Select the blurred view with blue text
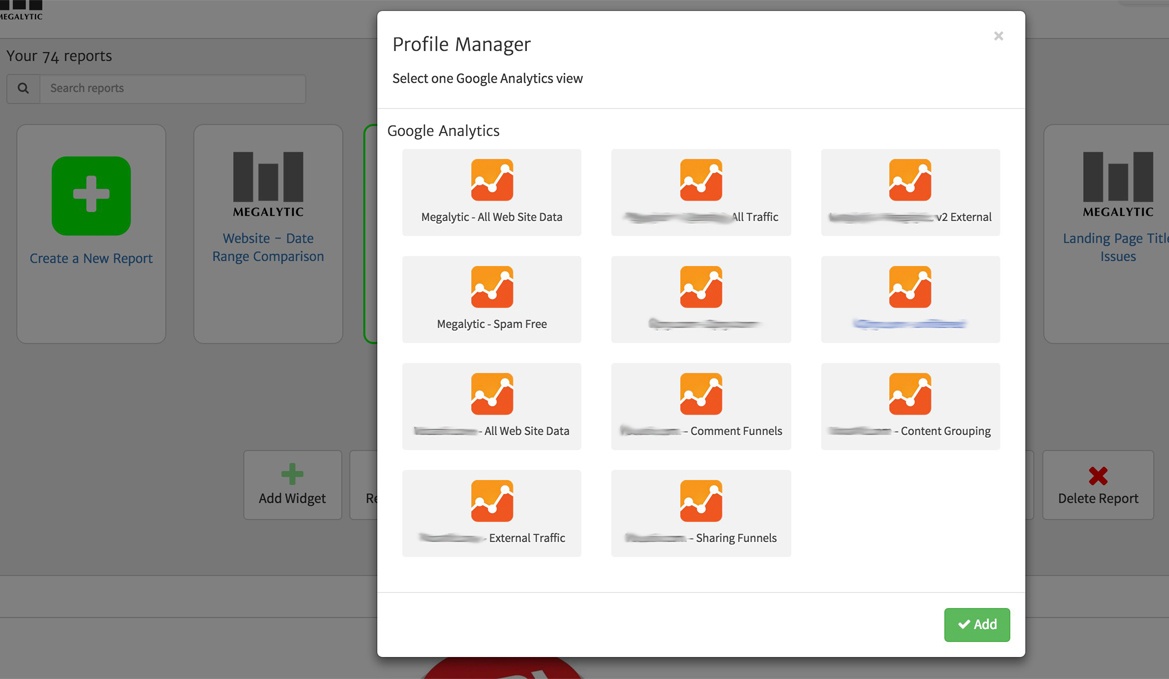 click(909, 299)
